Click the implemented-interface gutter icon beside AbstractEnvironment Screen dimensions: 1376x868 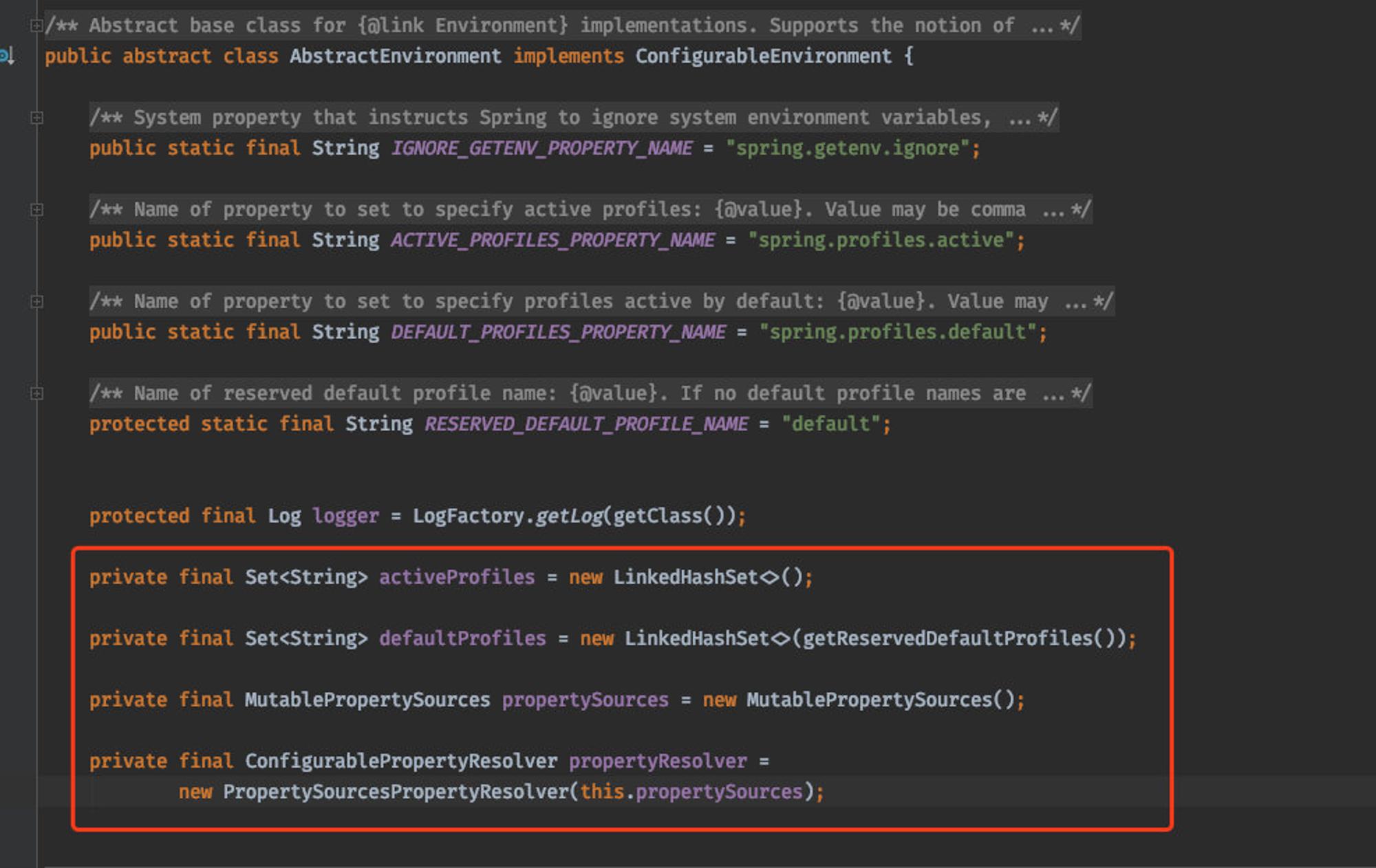(x=7, y=56)
